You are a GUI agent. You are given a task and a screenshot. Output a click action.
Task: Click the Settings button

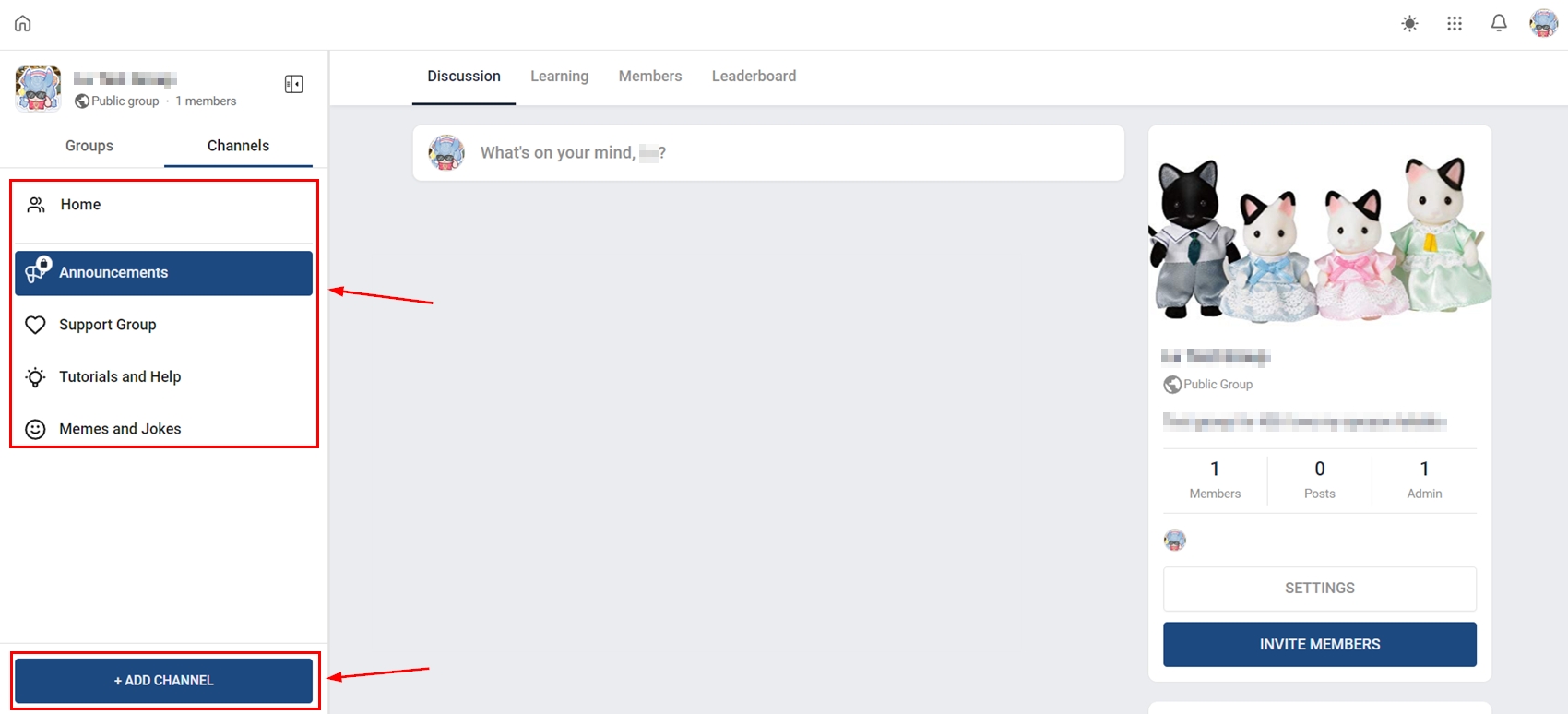1320,589
